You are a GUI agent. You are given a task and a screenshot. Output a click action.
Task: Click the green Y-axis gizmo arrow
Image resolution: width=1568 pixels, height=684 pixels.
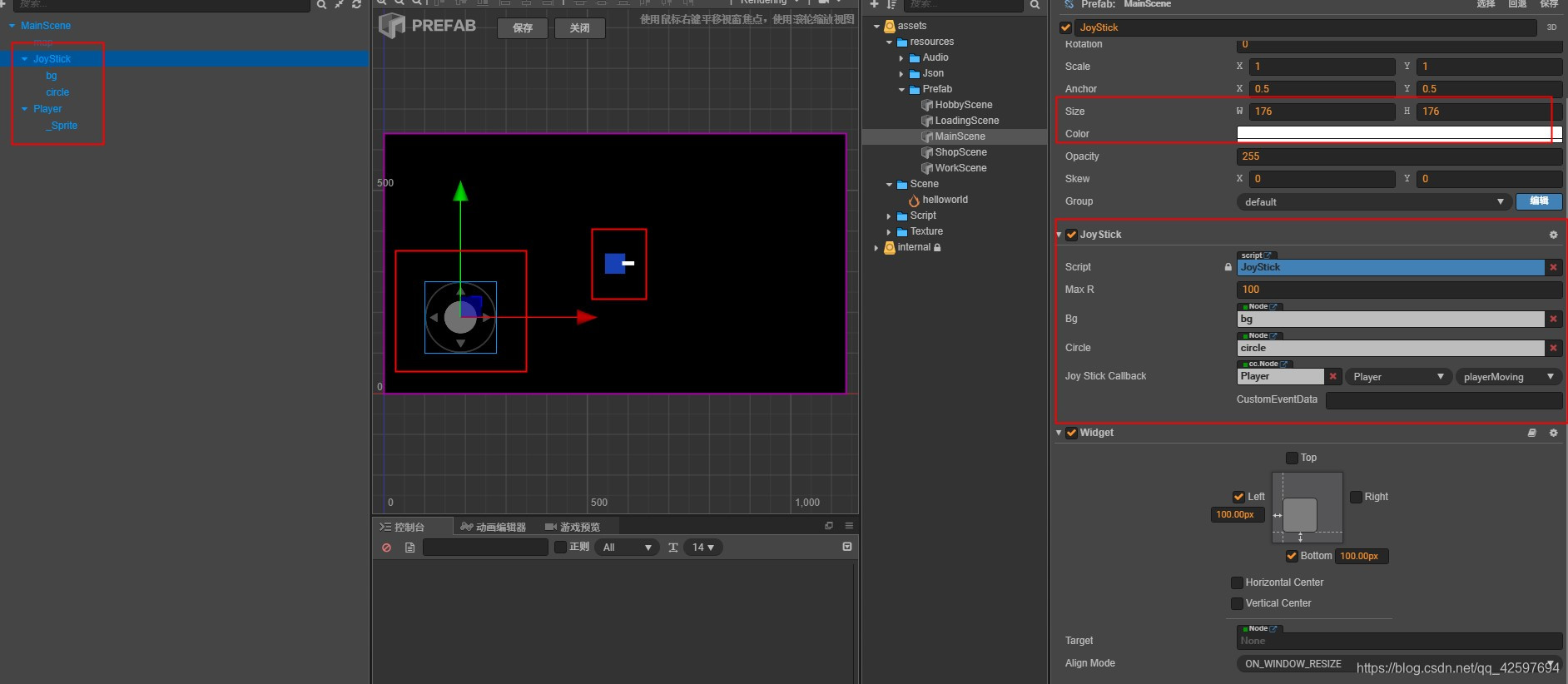point(460,191)
